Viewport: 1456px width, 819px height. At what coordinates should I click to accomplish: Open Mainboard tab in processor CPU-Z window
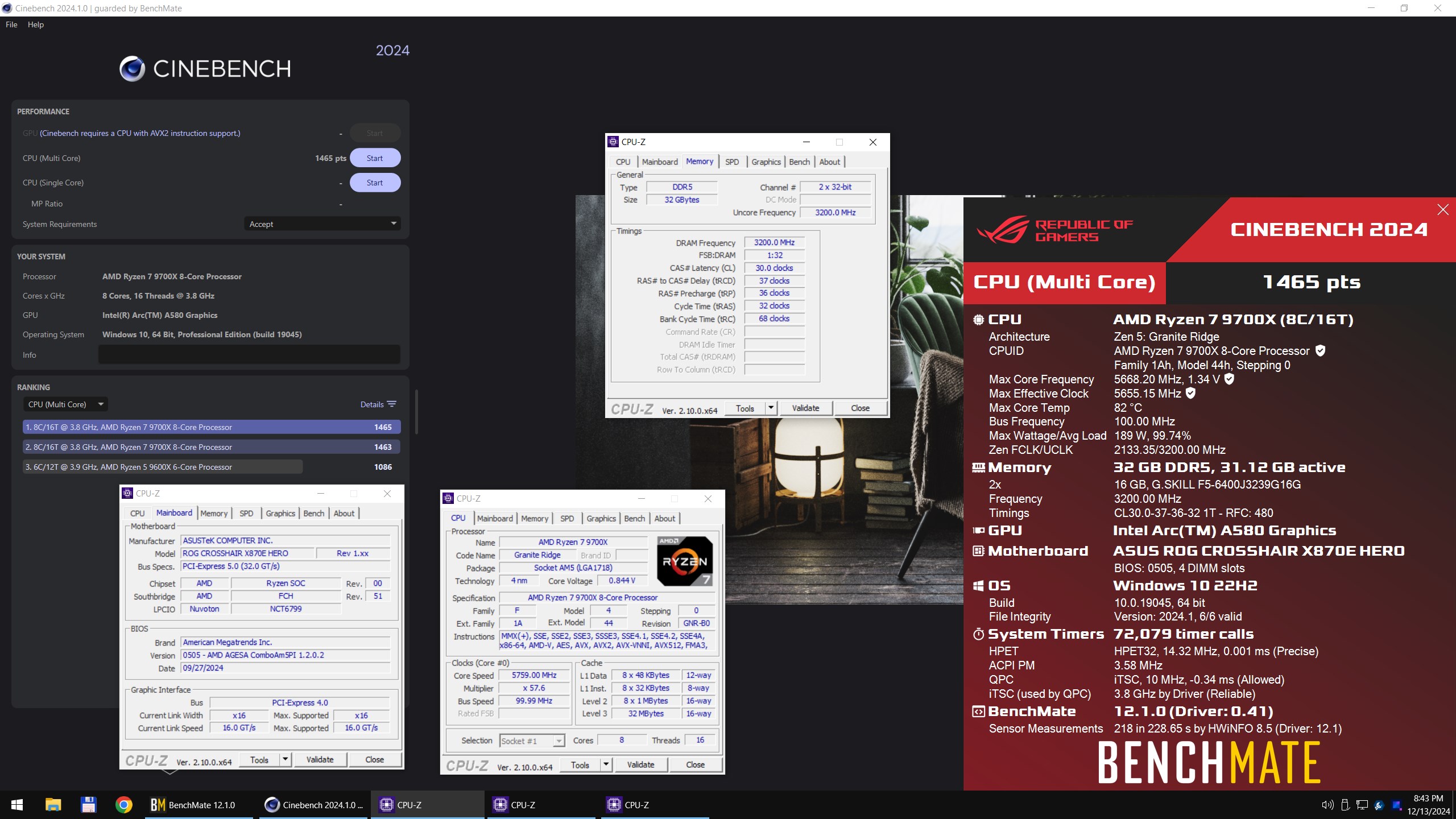(x=495, y=519)
